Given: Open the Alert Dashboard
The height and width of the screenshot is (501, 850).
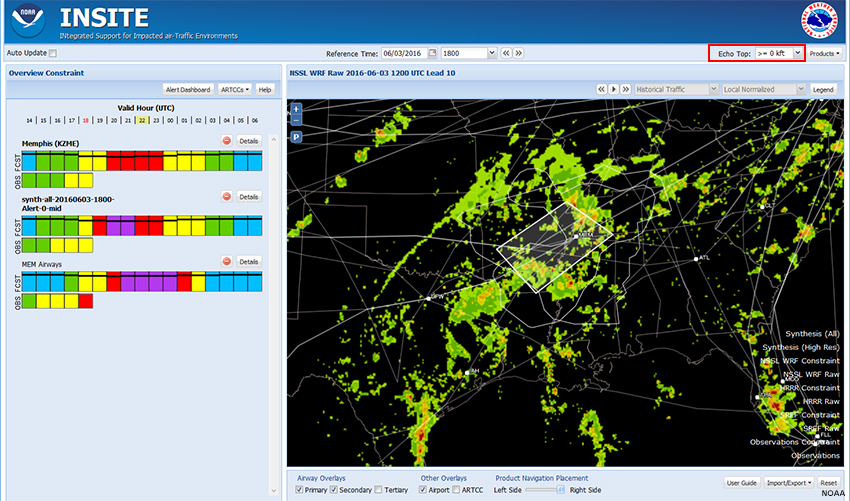Looking at the screenshot, I should tap(188, 89).
